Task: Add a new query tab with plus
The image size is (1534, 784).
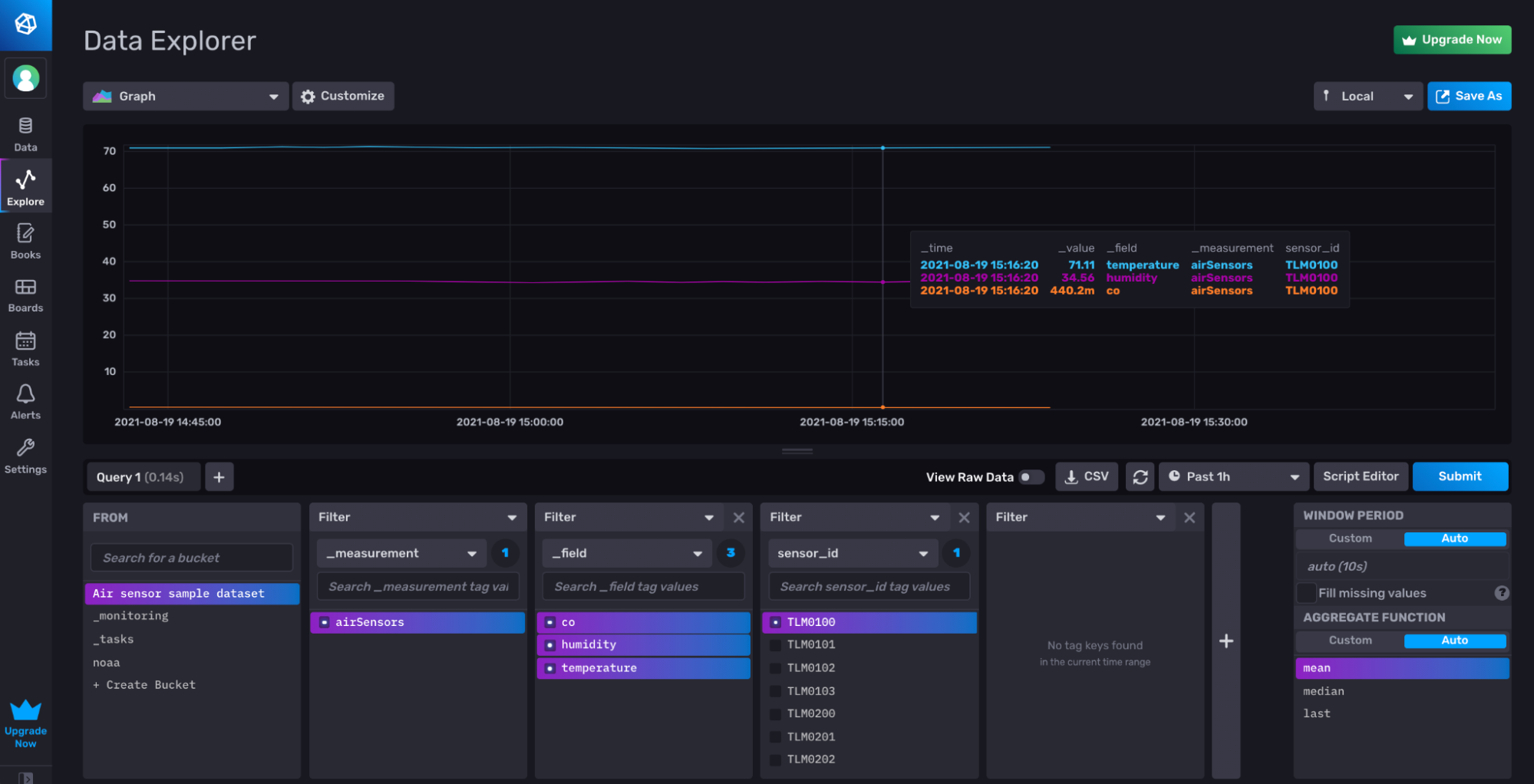Action: pos(219,476)
